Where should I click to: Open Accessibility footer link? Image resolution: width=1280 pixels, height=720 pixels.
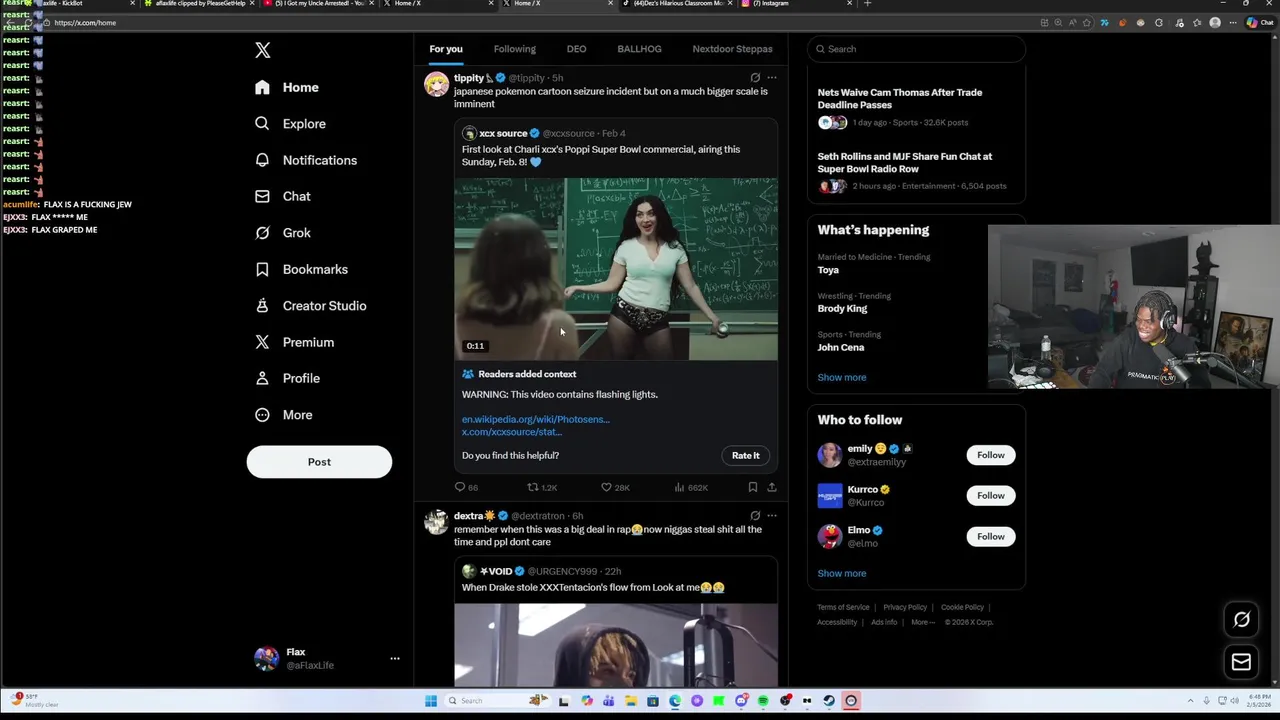tap(837, 622)
